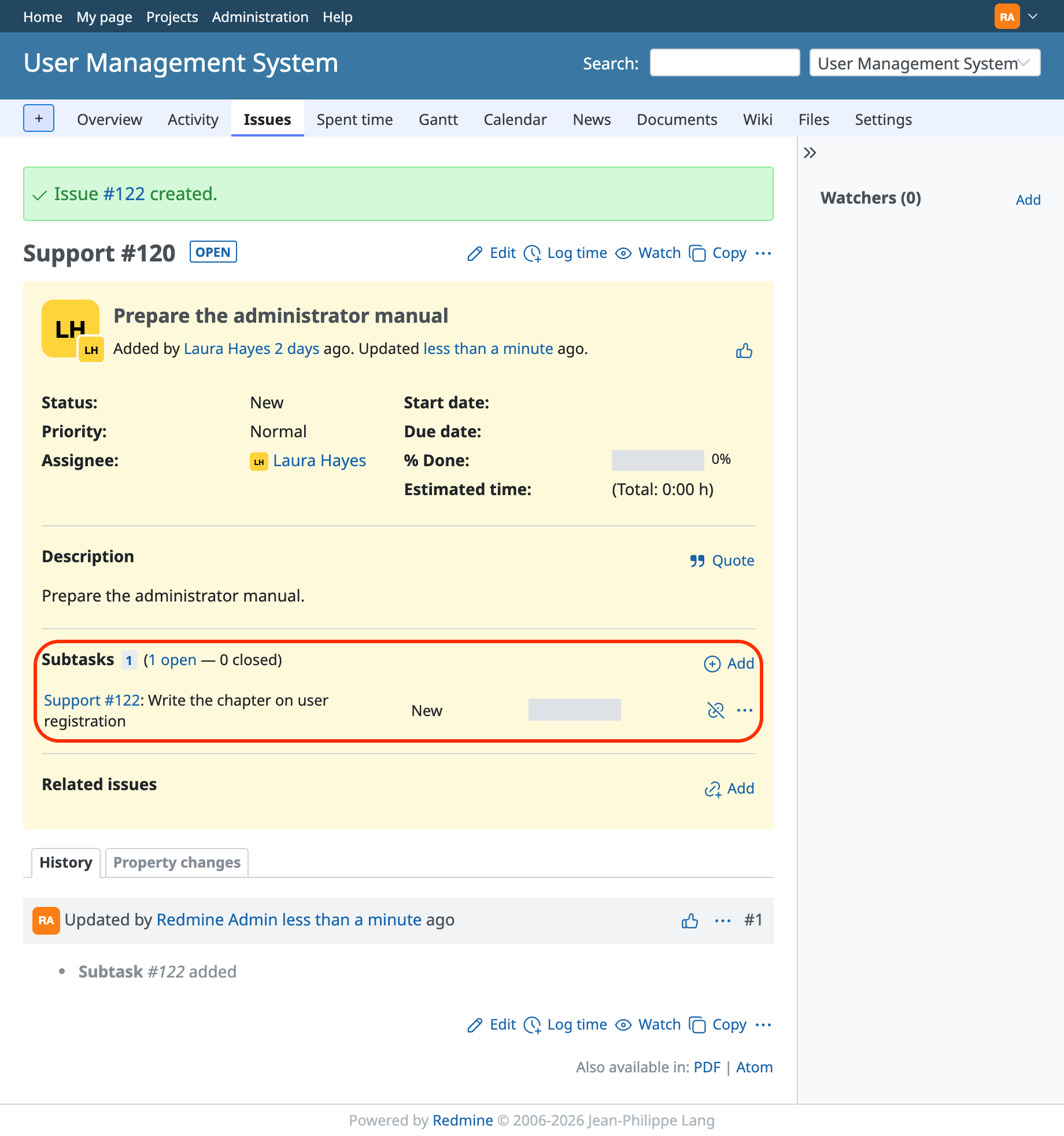
Task: Open actions menu for journal #1
Action: coord(723,920)
